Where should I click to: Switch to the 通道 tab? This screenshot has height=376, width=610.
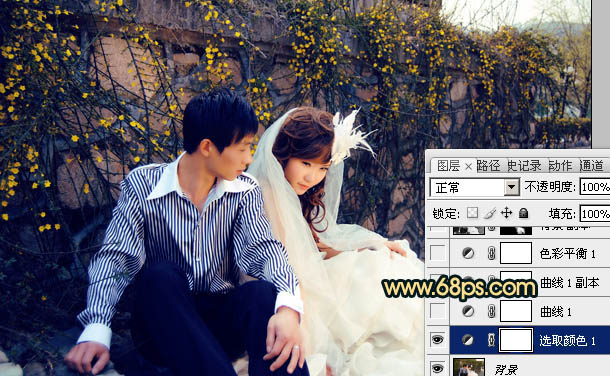(592, 166)
